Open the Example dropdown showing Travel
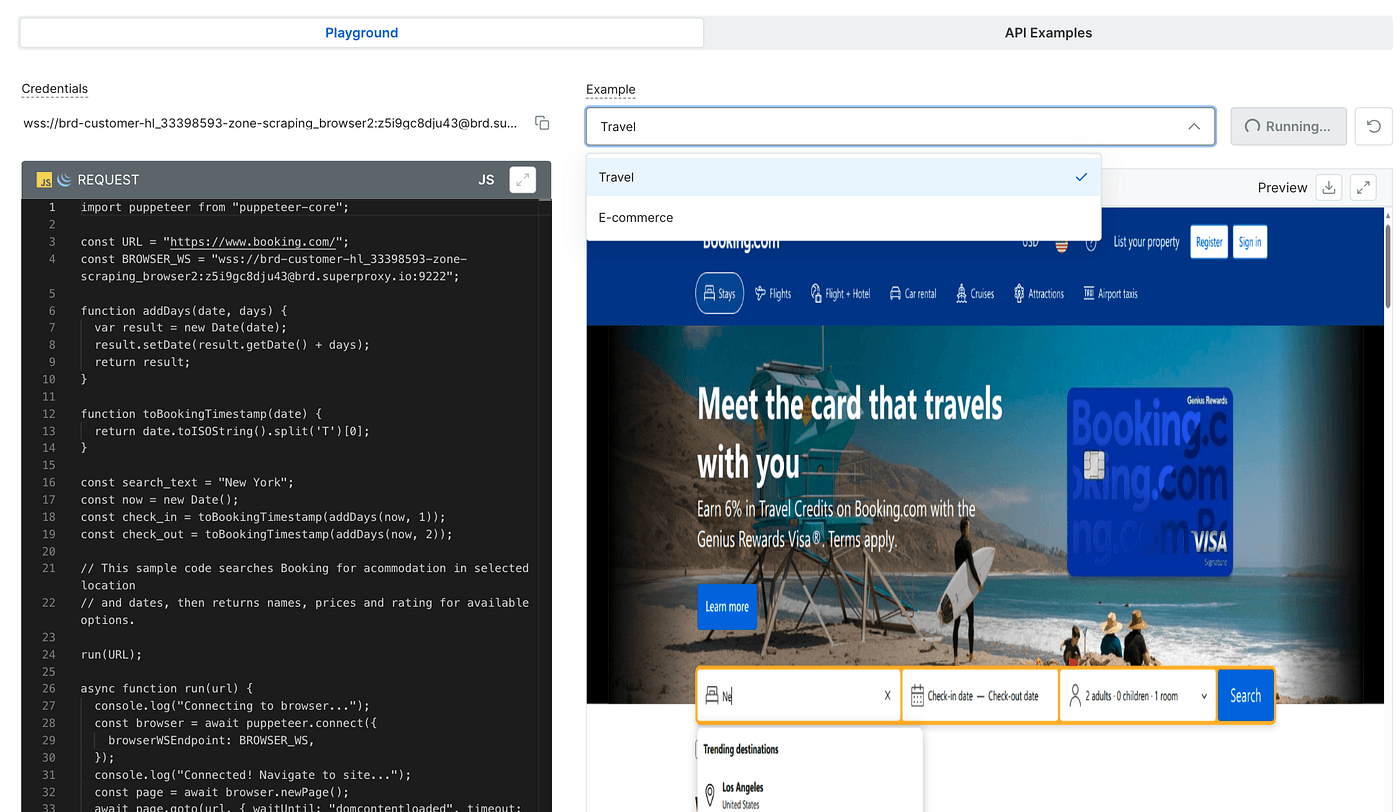 pos(900,127)
